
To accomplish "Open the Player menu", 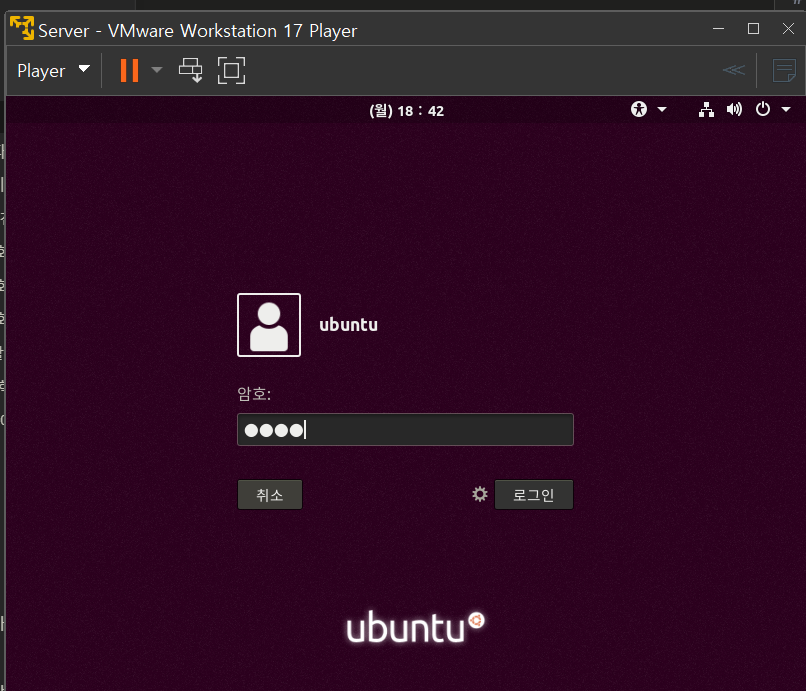I will pos(53,70).
